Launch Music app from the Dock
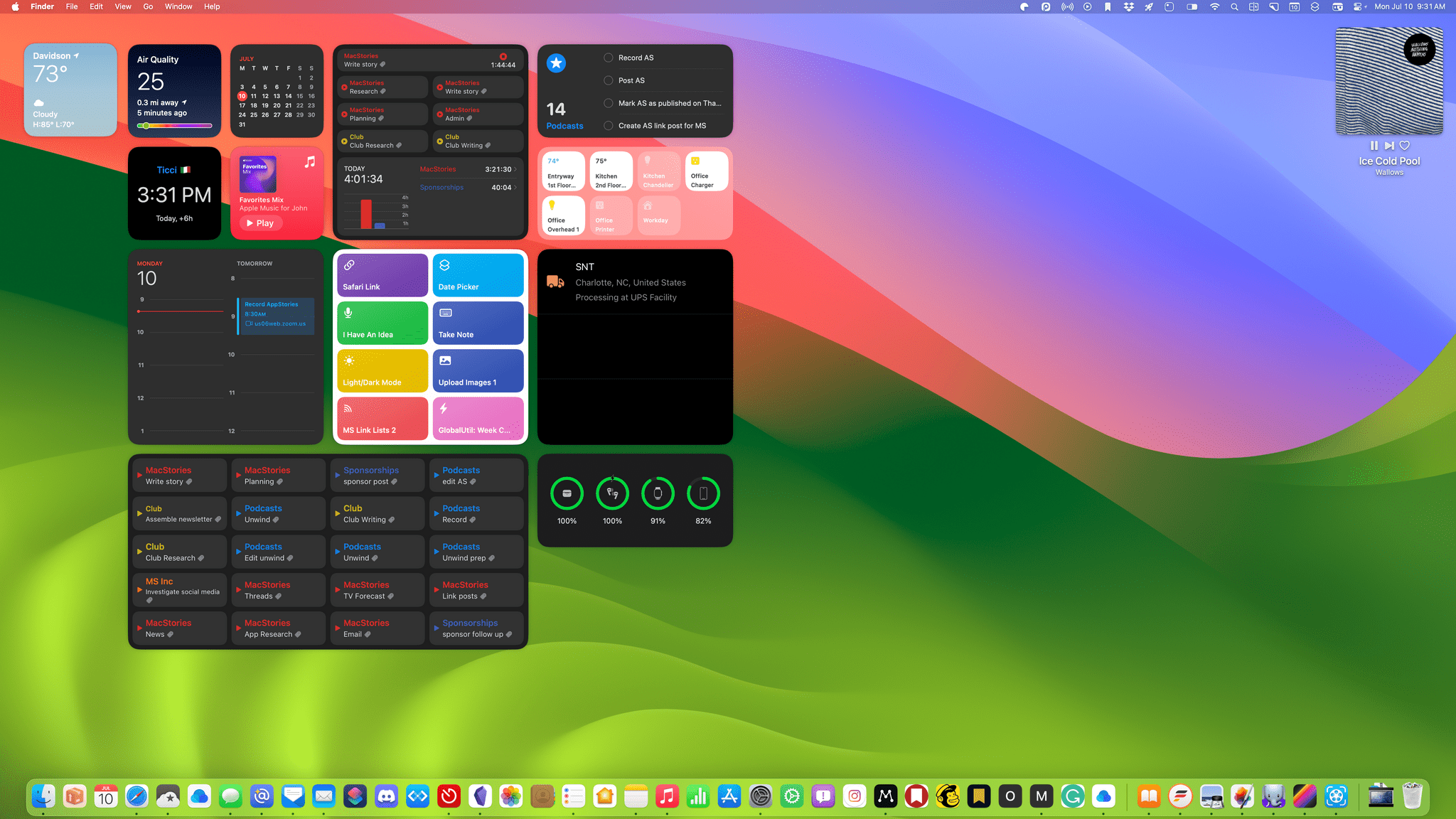Image resolution: width=1456 pixels, height=819 pixels. click(x=667, y=796)
